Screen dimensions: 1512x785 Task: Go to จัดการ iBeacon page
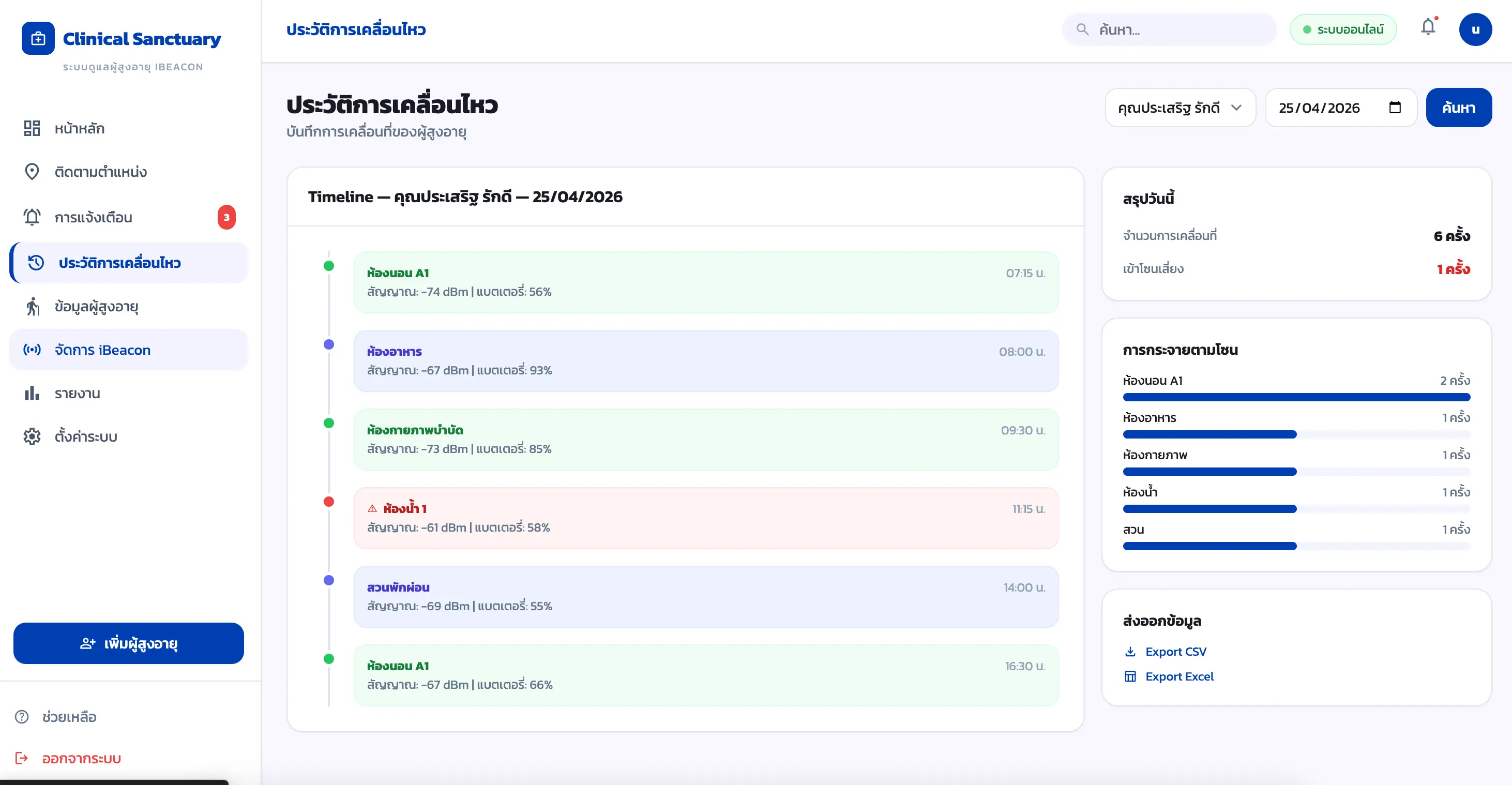[x=129, y=350]
